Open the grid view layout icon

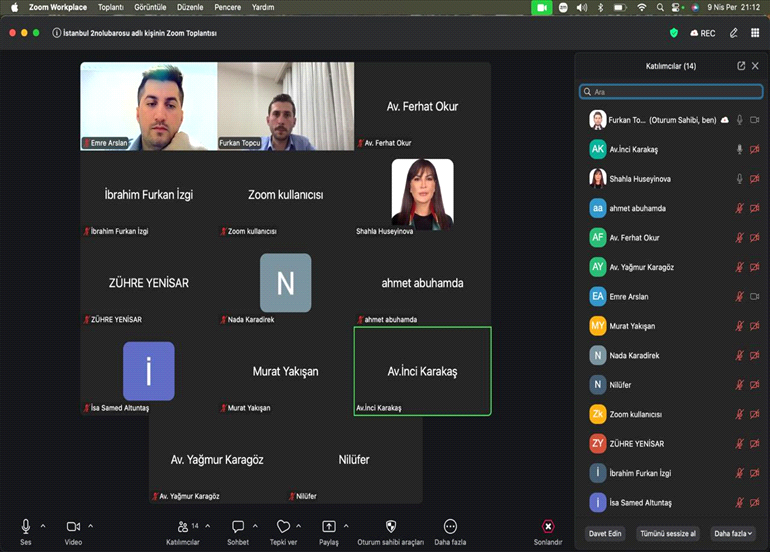755,33
